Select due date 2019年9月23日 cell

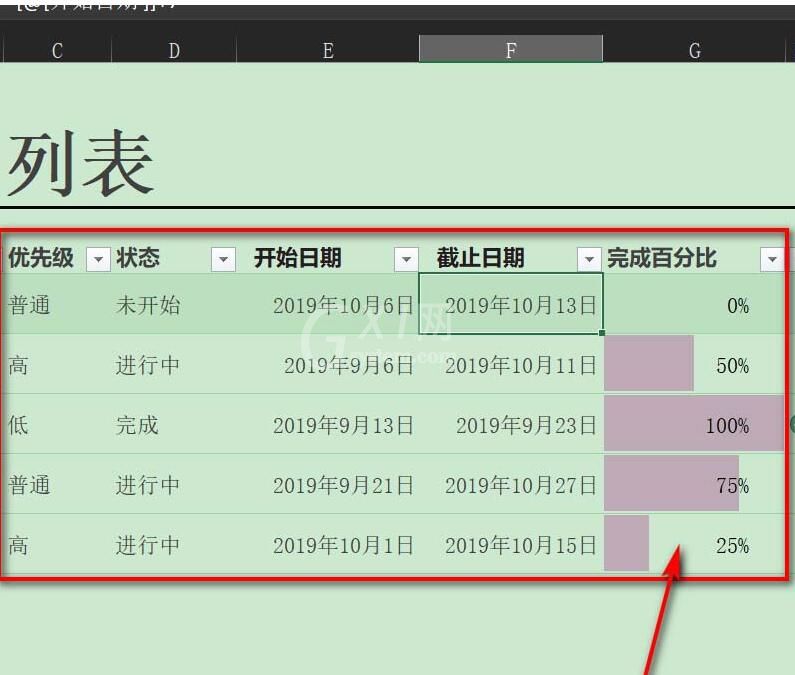(x=511, y=424)
